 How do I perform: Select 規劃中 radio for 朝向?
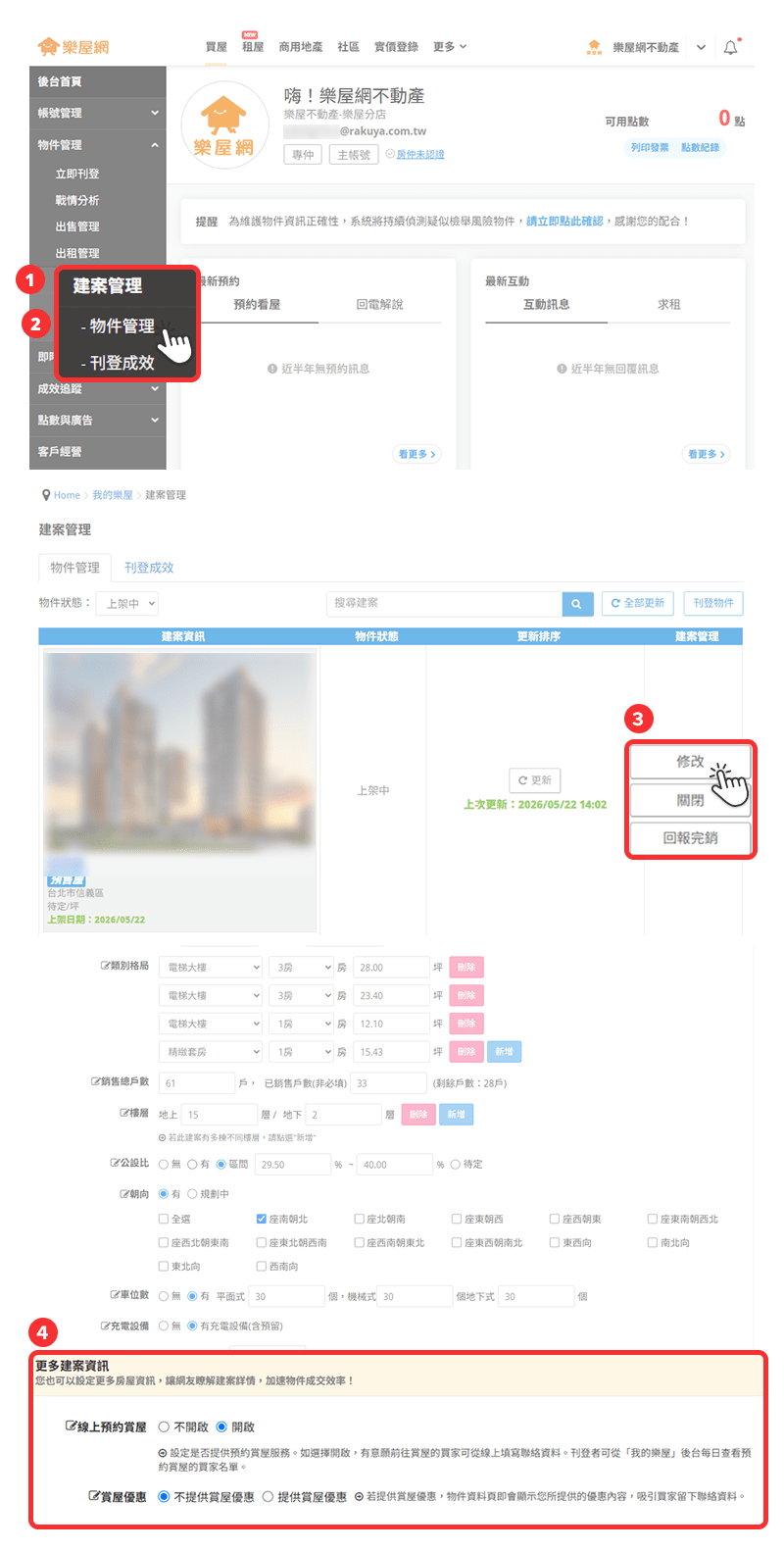pyautogui.click(x=191, y=1194)
